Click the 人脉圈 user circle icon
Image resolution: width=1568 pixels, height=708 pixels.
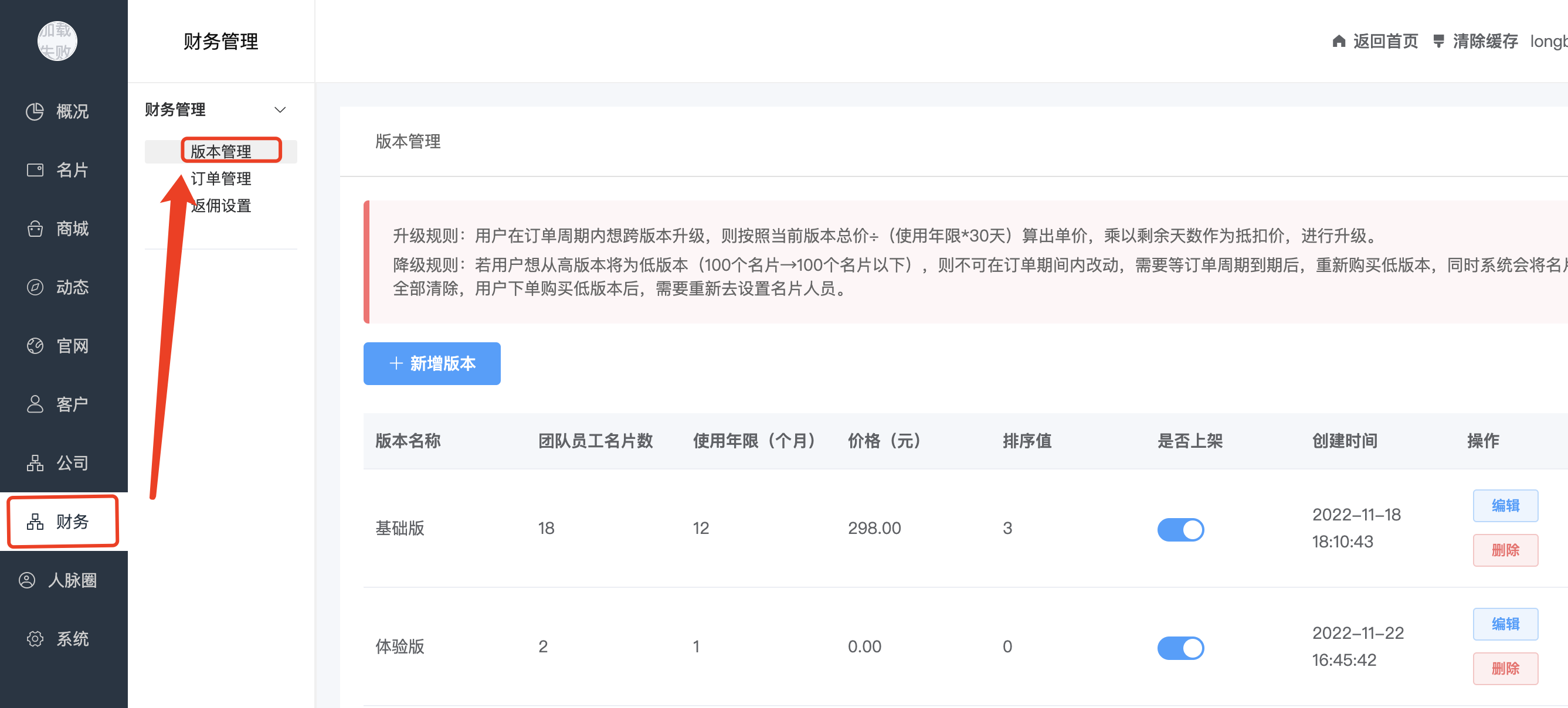point(27,580)
